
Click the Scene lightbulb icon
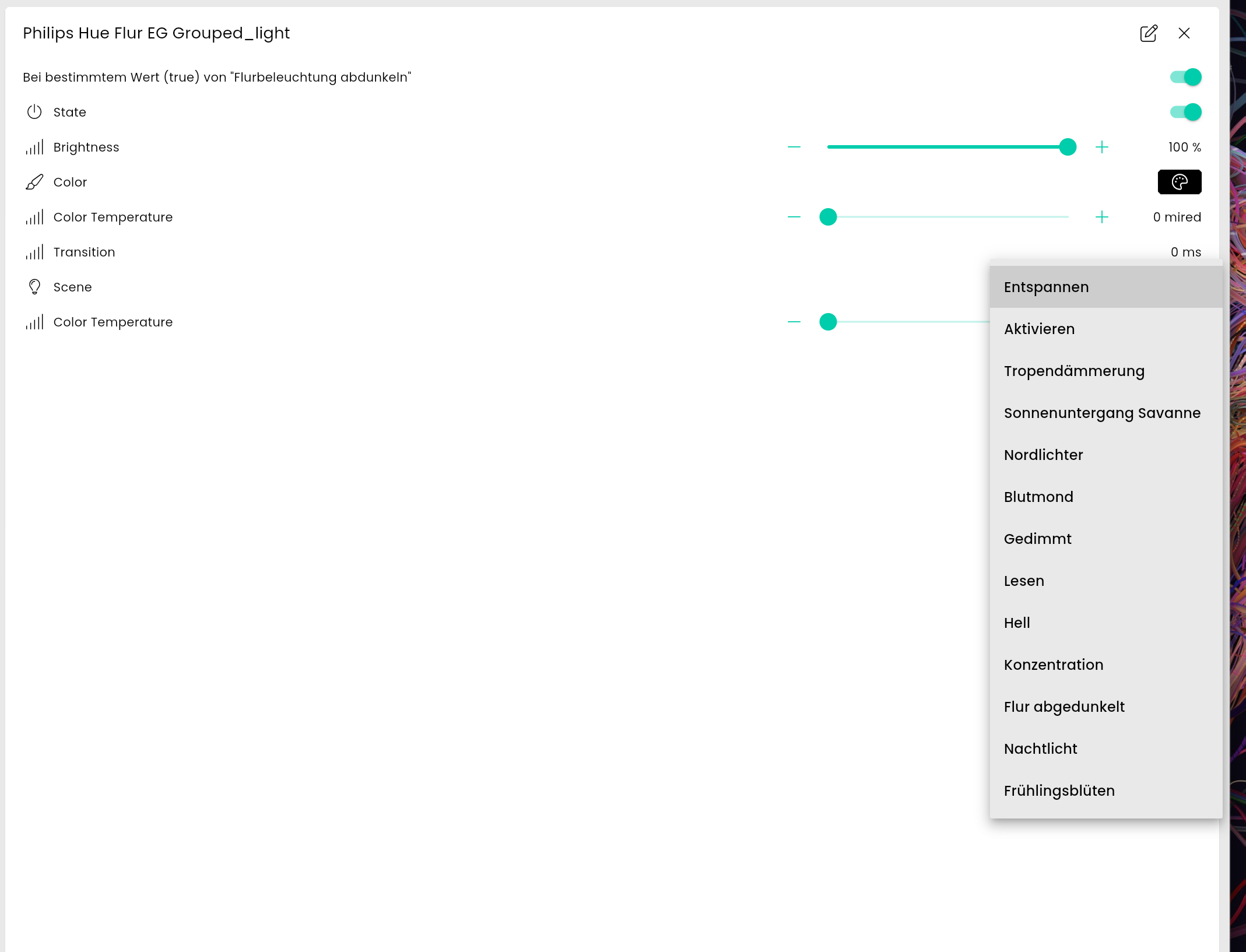coord(34,287)
